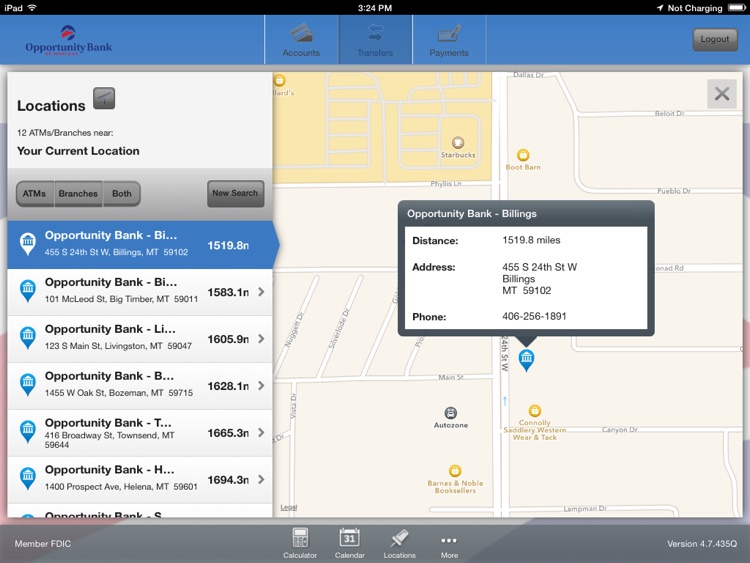Click the 3:24 PM clock
750x563 pixels.
click(375, 8)
